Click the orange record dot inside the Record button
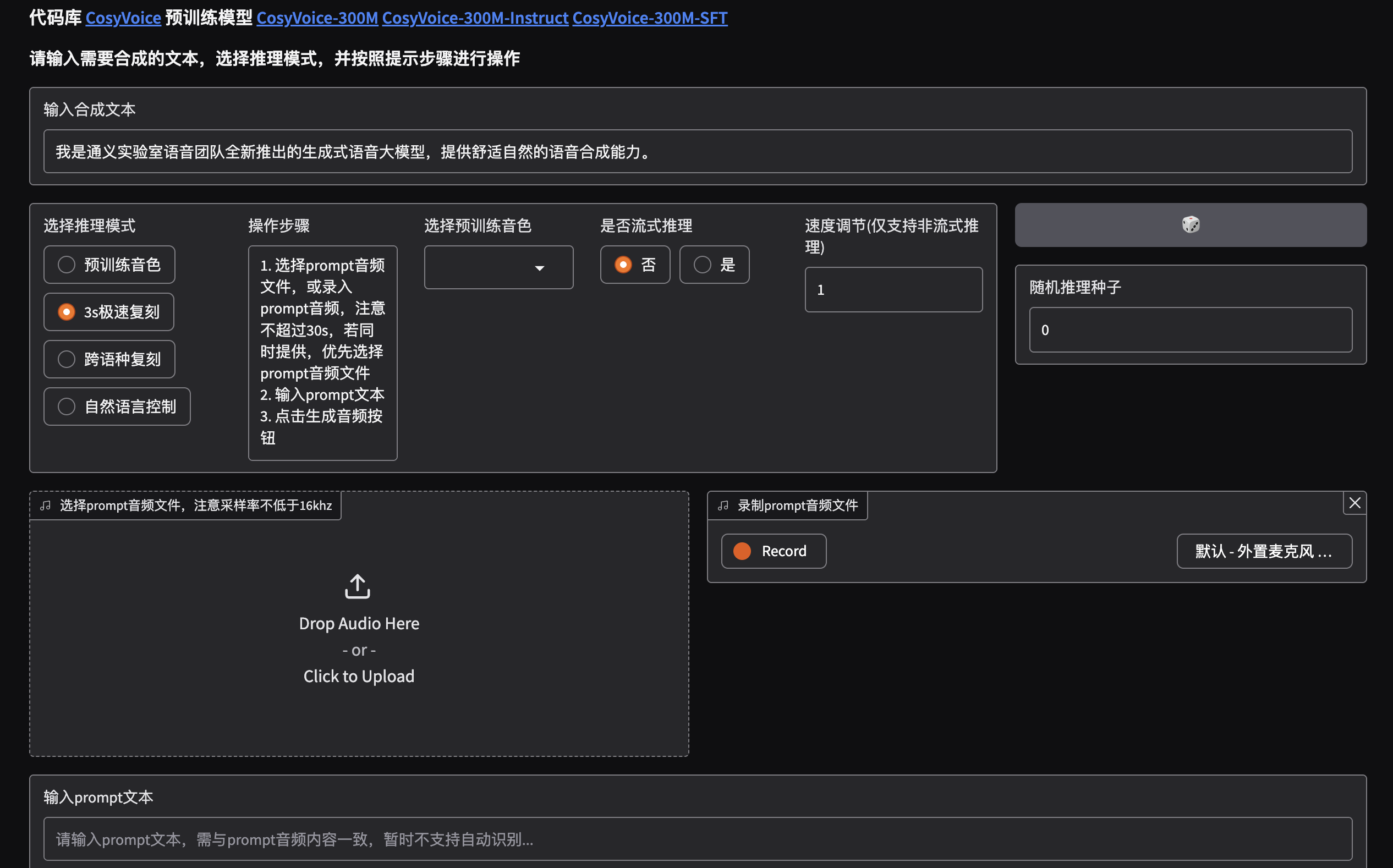1393x868 pixels. coord(741,551)
